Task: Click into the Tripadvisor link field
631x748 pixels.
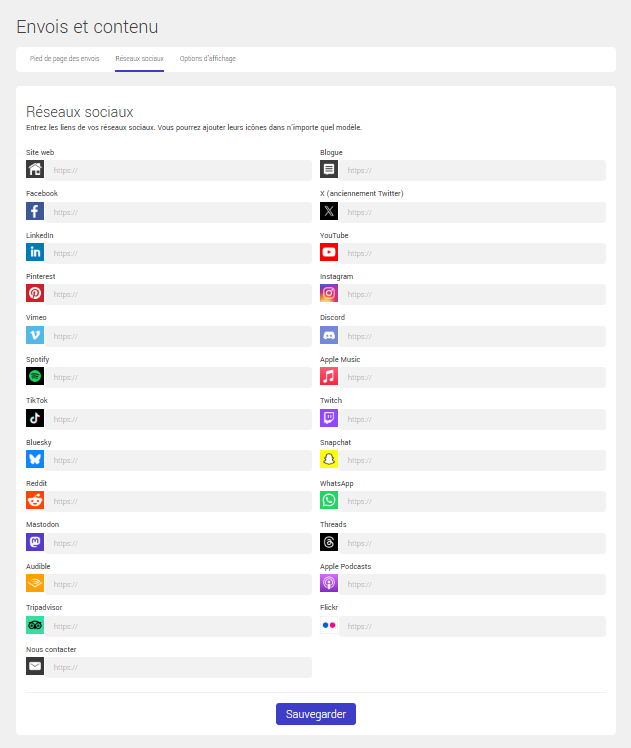Action: (x=178, y=626)
